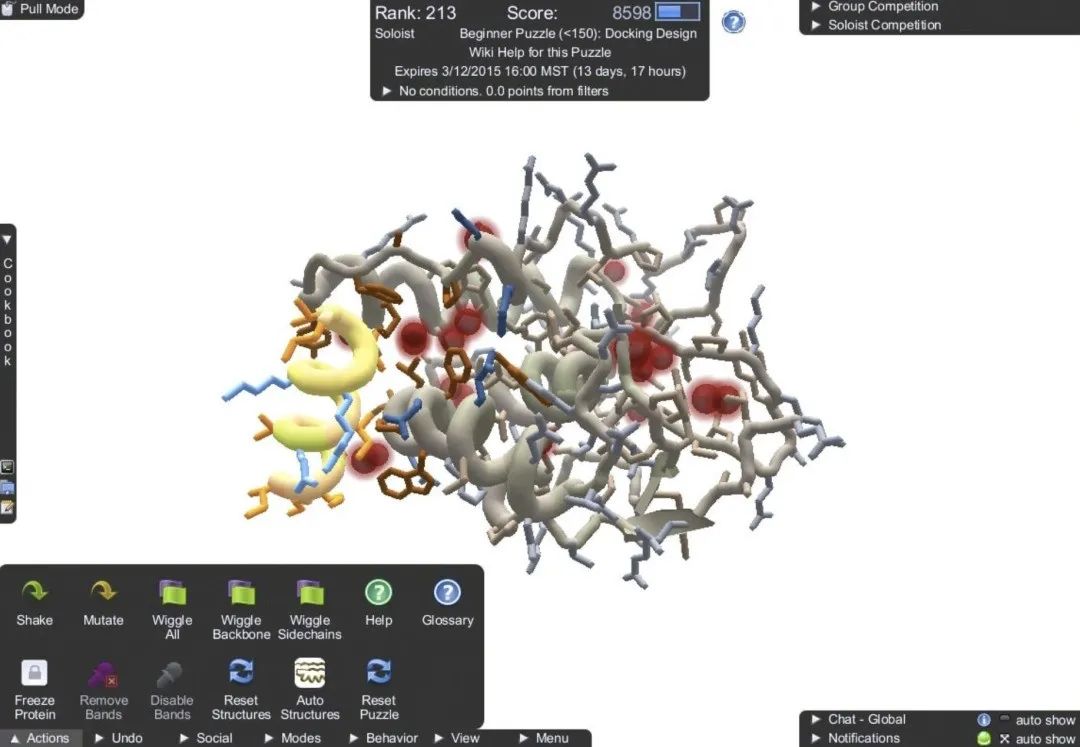Click Reset Structures icon
1080x747 pixels.
241,672
